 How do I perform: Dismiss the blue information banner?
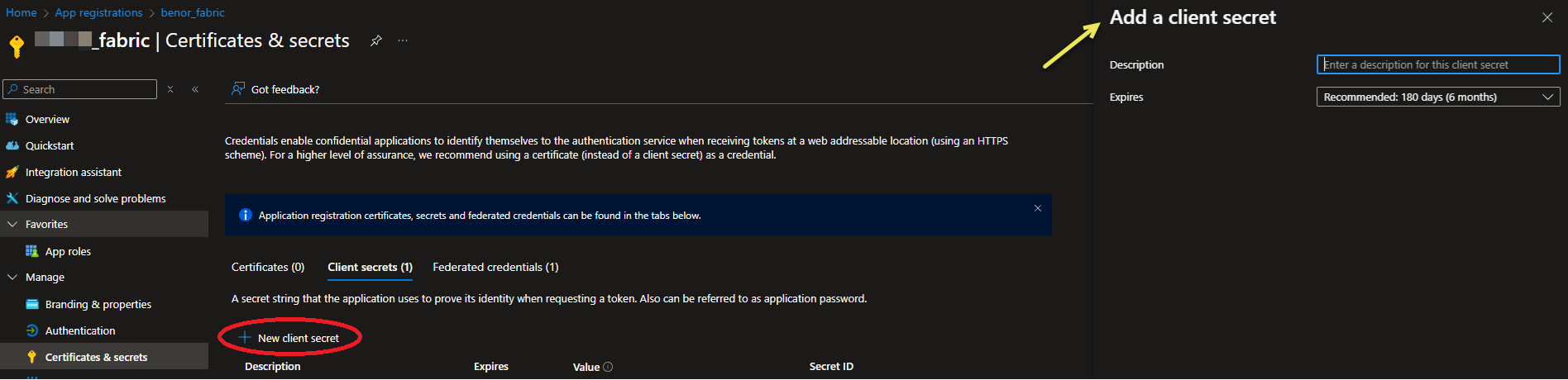tap(1037, 208)
